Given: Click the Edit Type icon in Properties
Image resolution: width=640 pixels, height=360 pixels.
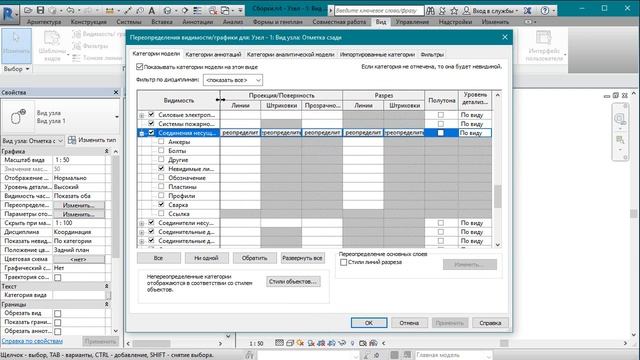Looking at the screenshot, I should 72,140.
